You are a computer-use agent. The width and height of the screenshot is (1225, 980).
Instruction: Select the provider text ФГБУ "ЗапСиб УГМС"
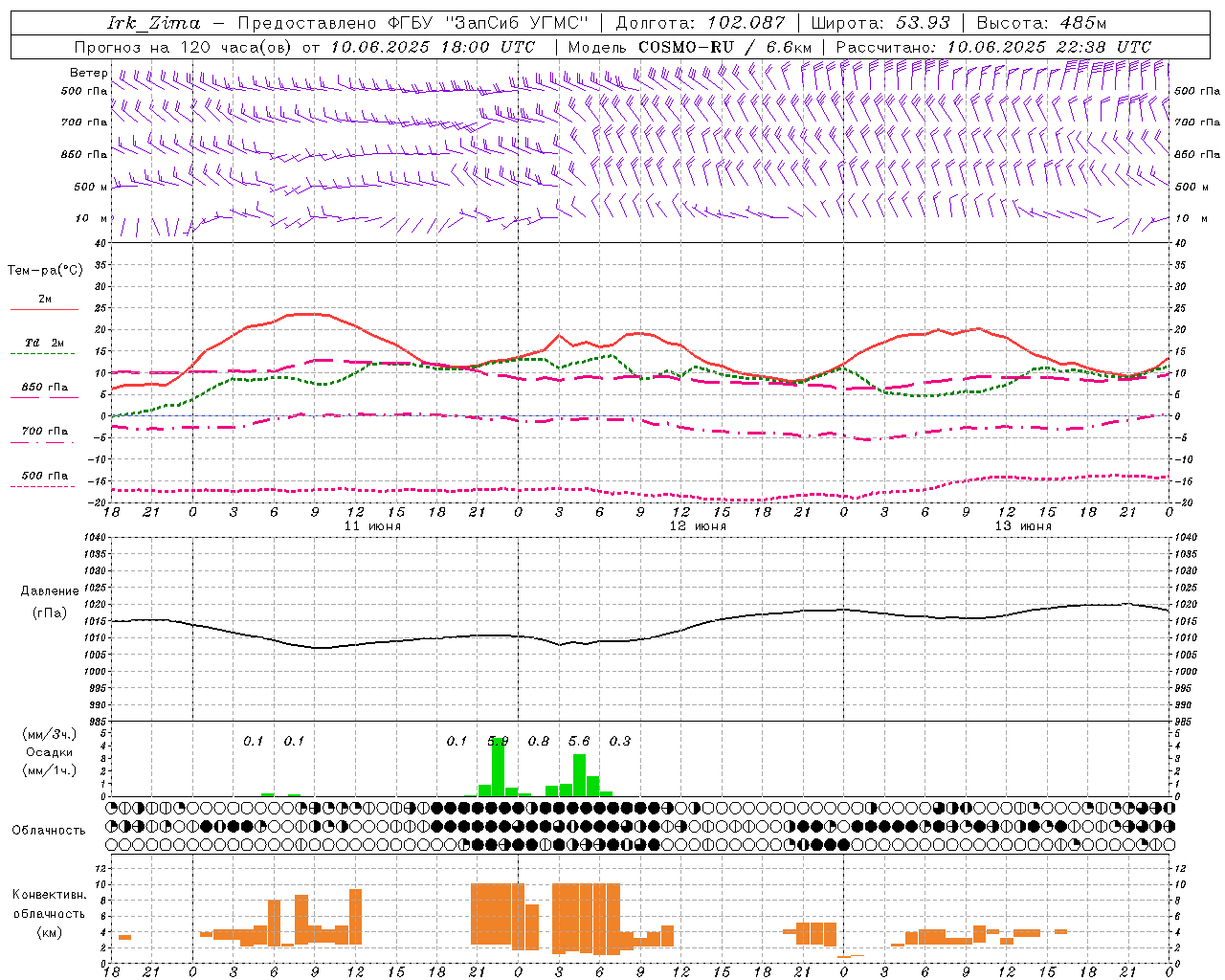(486, 23)
